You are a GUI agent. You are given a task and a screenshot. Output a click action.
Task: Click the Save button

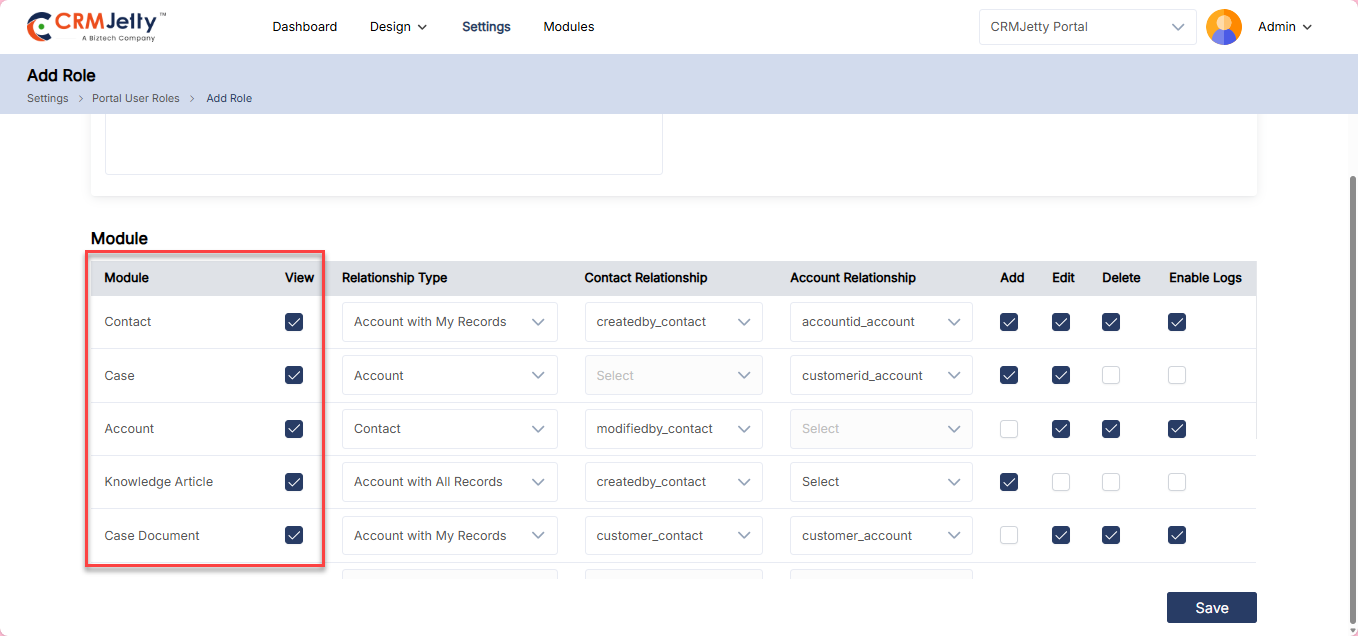pos(1211,607)
